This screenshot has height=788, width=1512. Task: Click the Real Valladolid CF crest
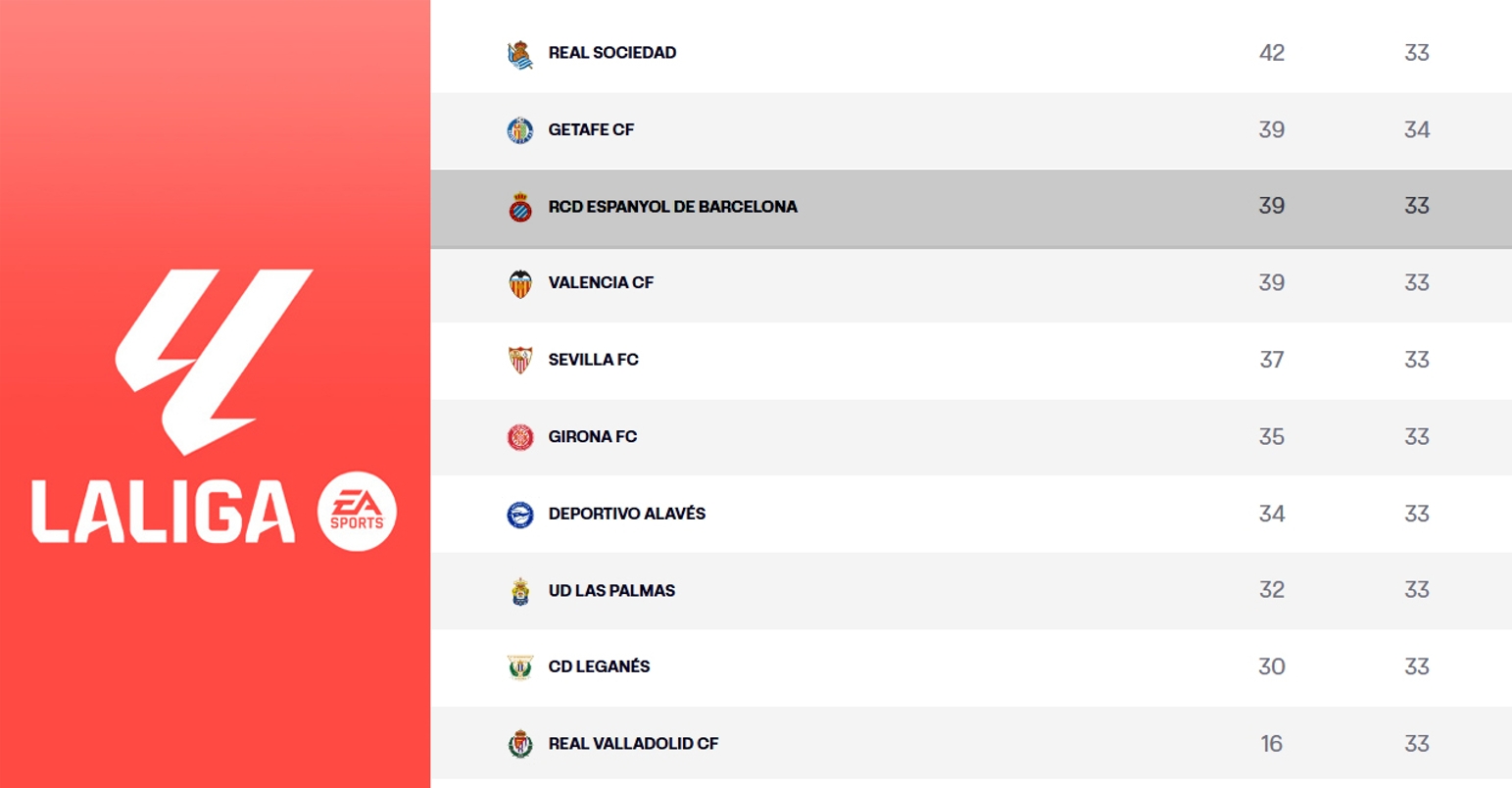coord(520,744)
